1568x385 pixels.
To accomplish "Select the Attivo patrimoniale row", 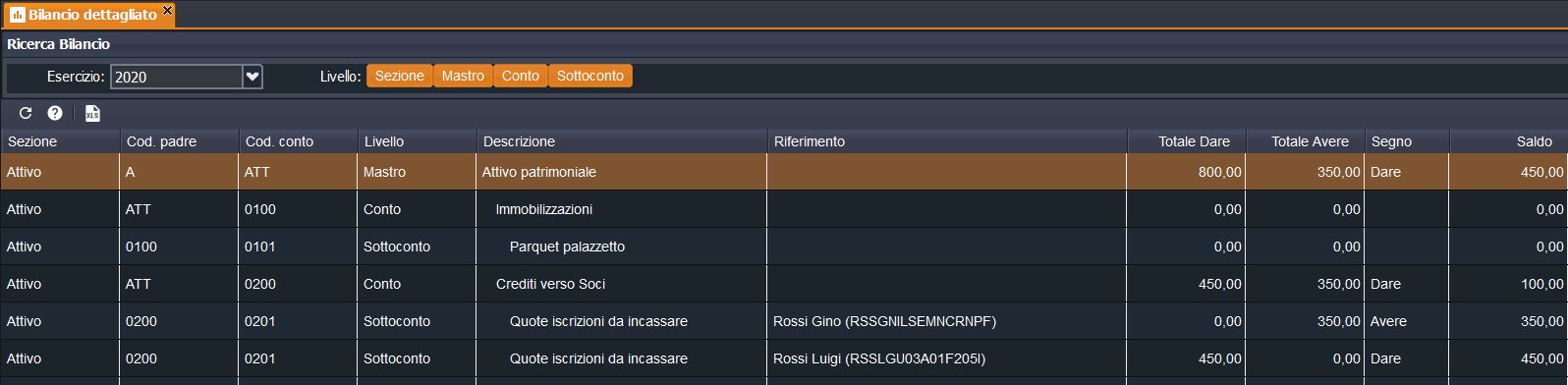I will [x=783, y=172].
